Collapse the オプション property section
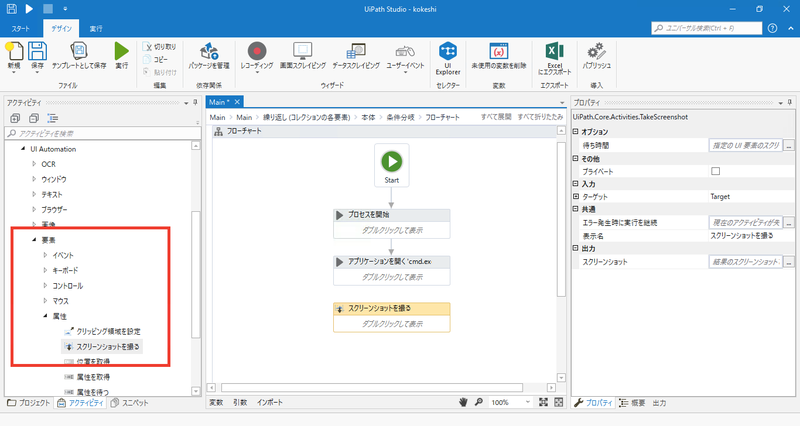Image resolution: width=800 pixels, height=426 pixels. tap(576, 132)
